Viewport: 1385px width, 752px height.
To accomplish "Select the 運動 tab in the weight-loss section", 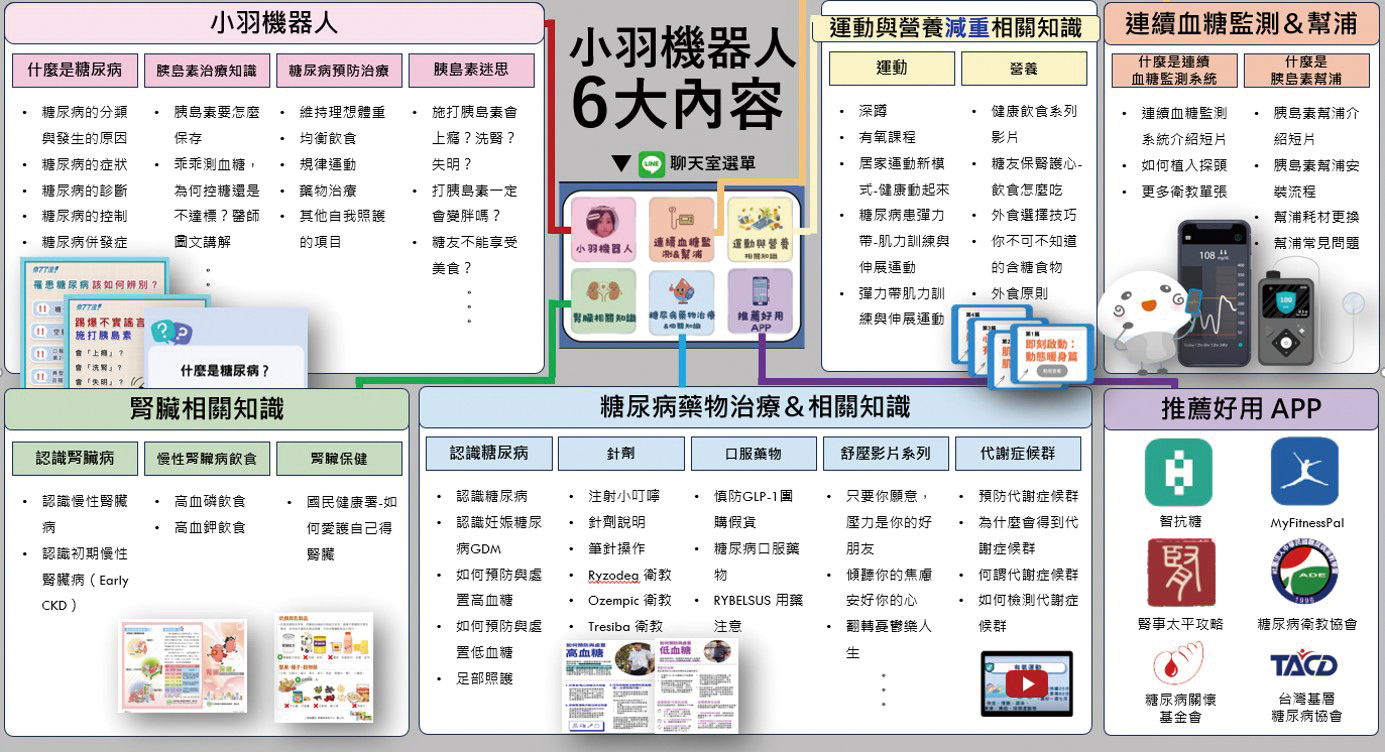I will (890, 68).
